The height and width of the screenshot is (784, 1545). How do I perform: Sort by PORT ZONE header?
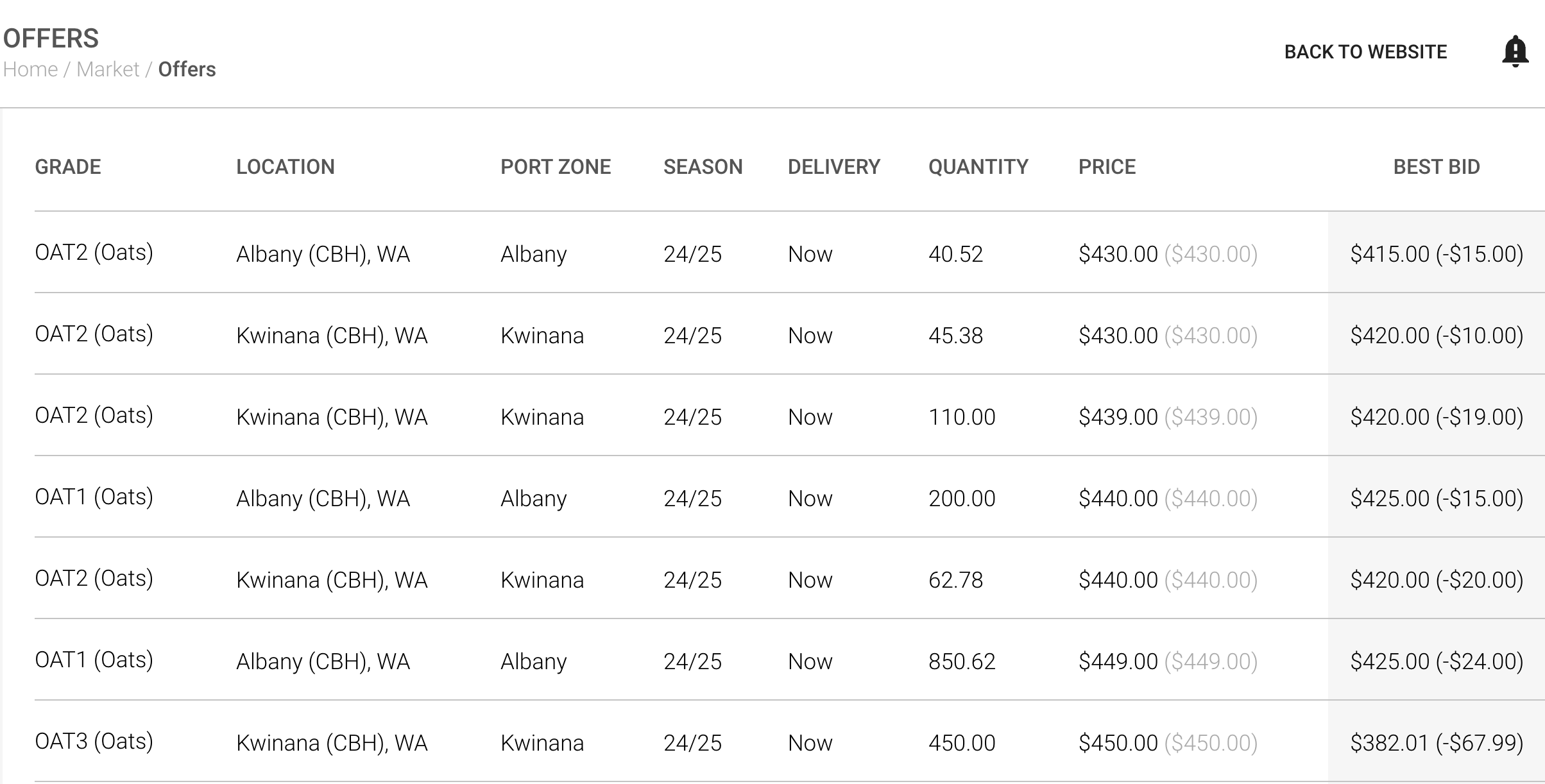click(x=556, y=167)
